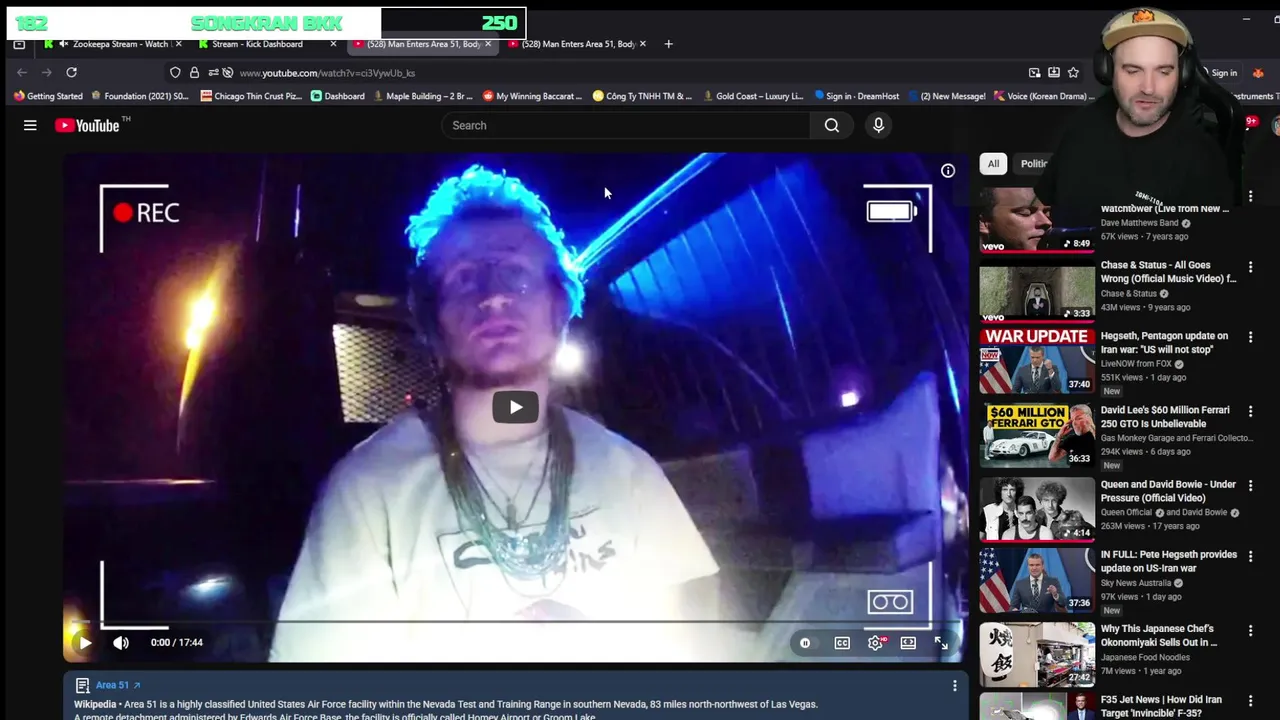
Task: Open a new browser tab
Action: coord(668,44)
